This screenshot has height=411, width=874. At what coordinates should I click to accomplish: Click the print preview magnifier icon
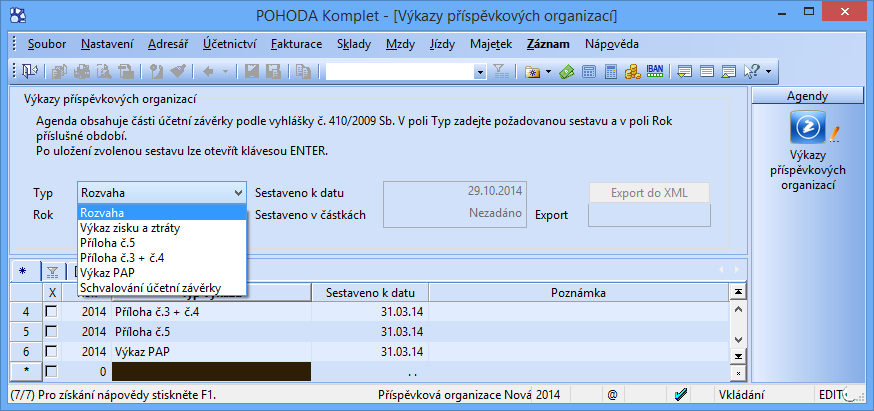pyautogui.click(x=104, y=71)
